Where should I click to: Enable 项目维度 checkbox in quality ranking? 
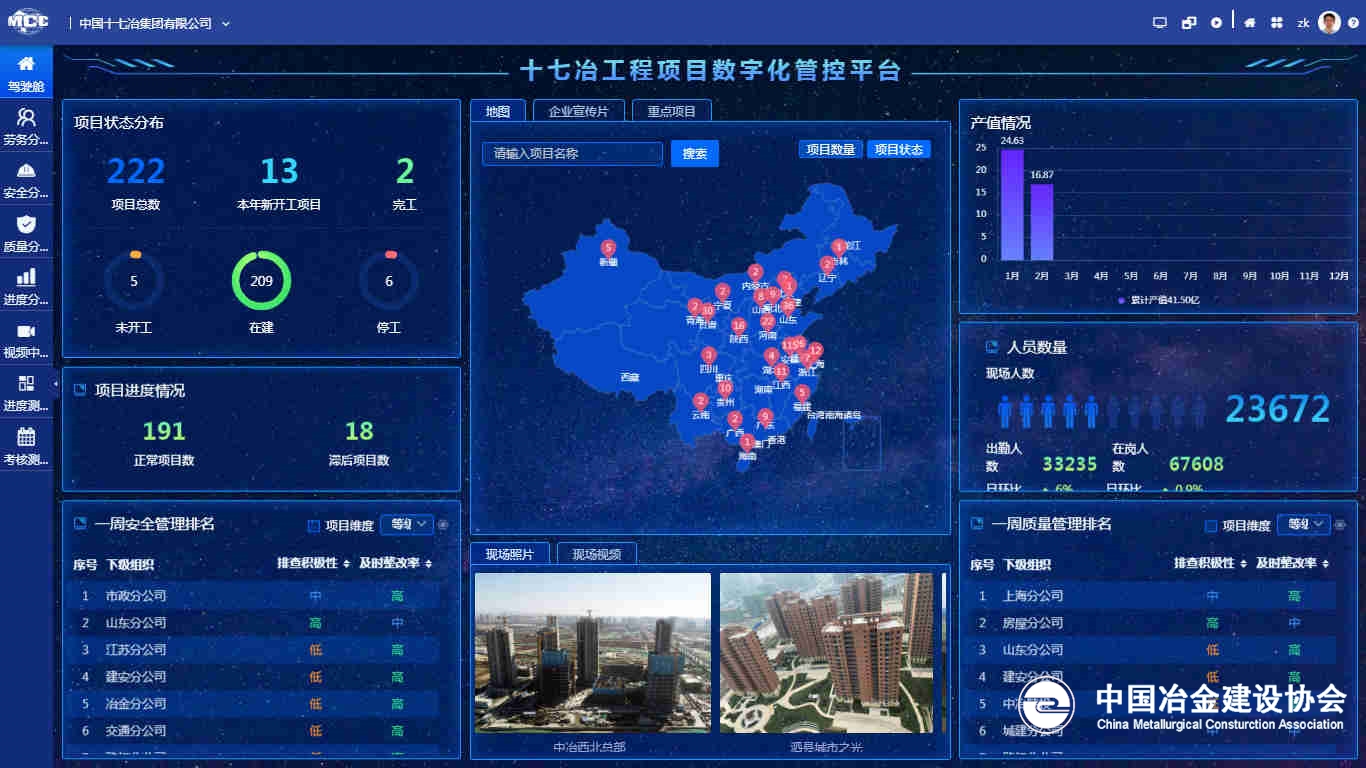pos(1211,526)
